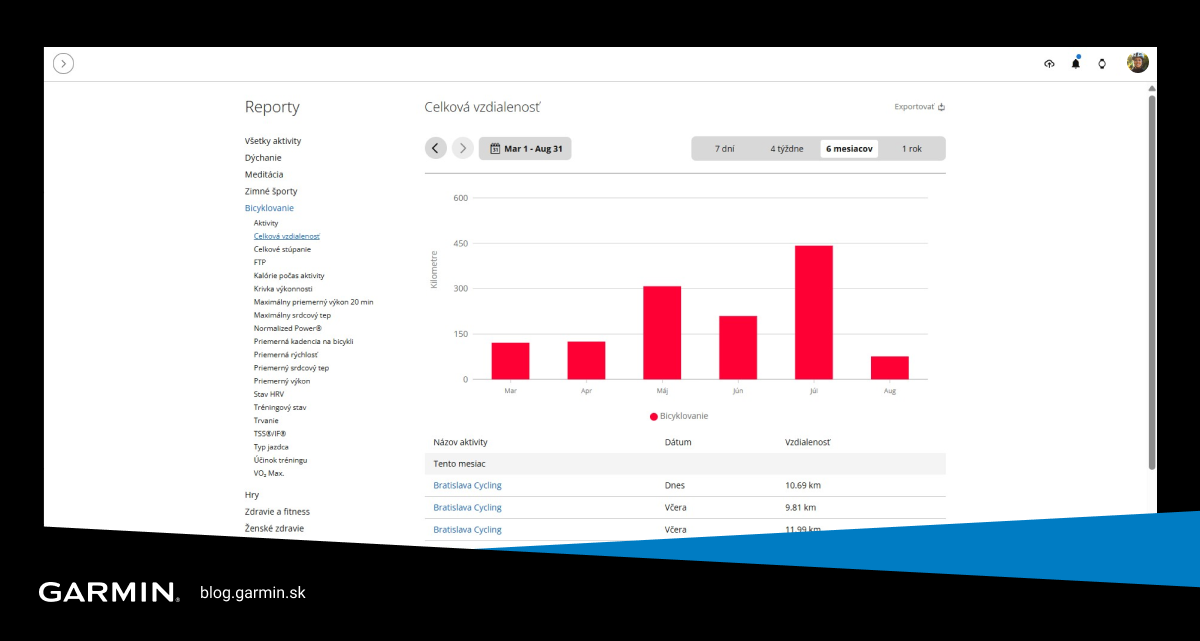The height and width of the screenshot is (641, 1200).
Task: Expand the Zimné športy category
Action: click(271, 191)
